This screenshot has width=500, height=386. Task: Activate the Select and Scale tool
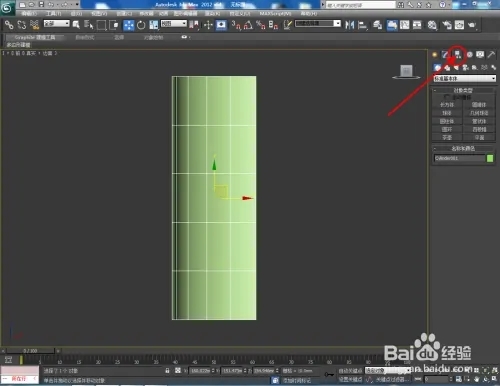(154, 25)
